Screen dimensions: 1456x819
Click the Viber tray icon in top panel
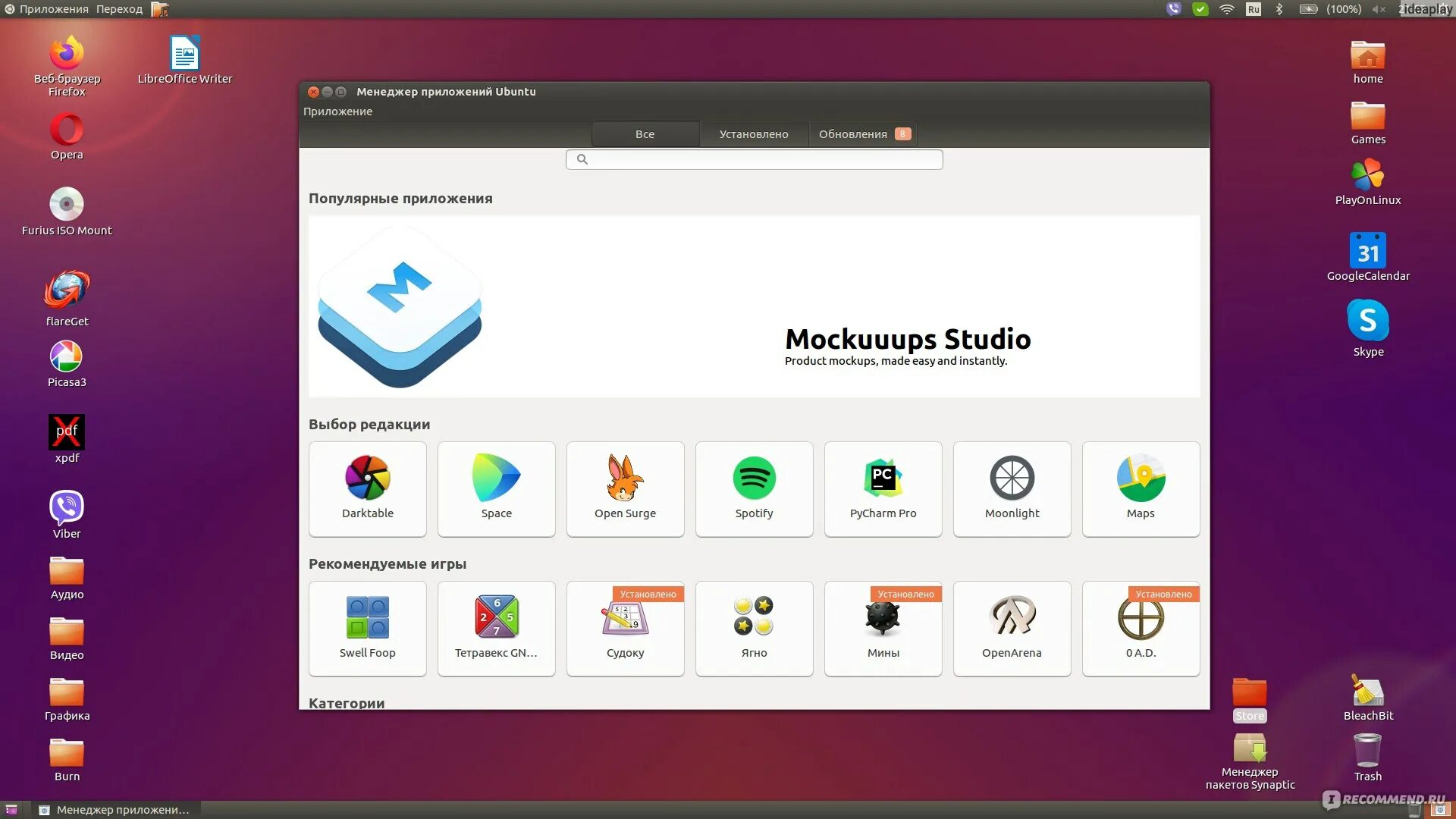pos(1174,9)
